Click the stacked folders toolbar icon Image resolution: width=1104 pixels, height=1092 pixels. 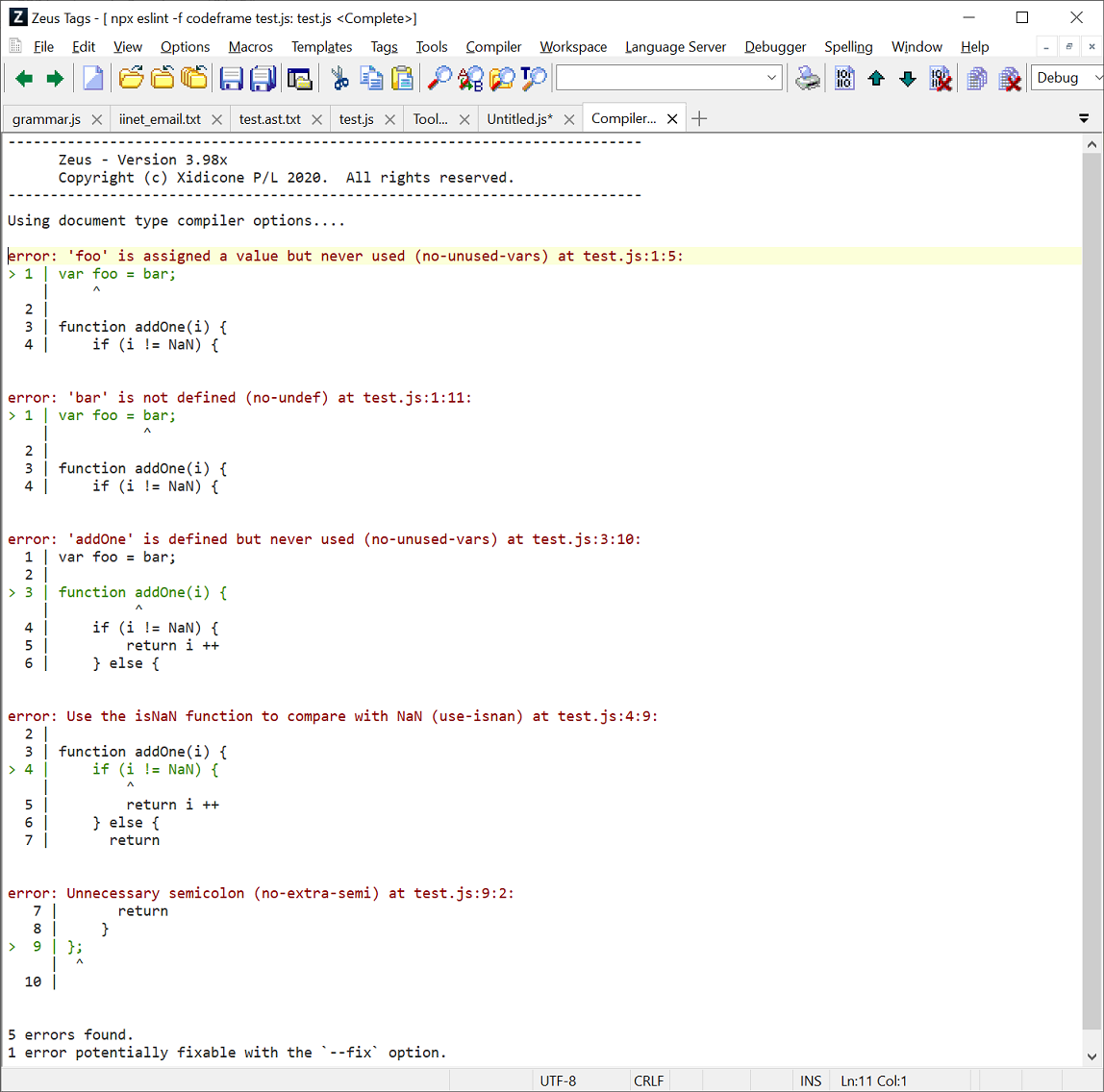193,78
